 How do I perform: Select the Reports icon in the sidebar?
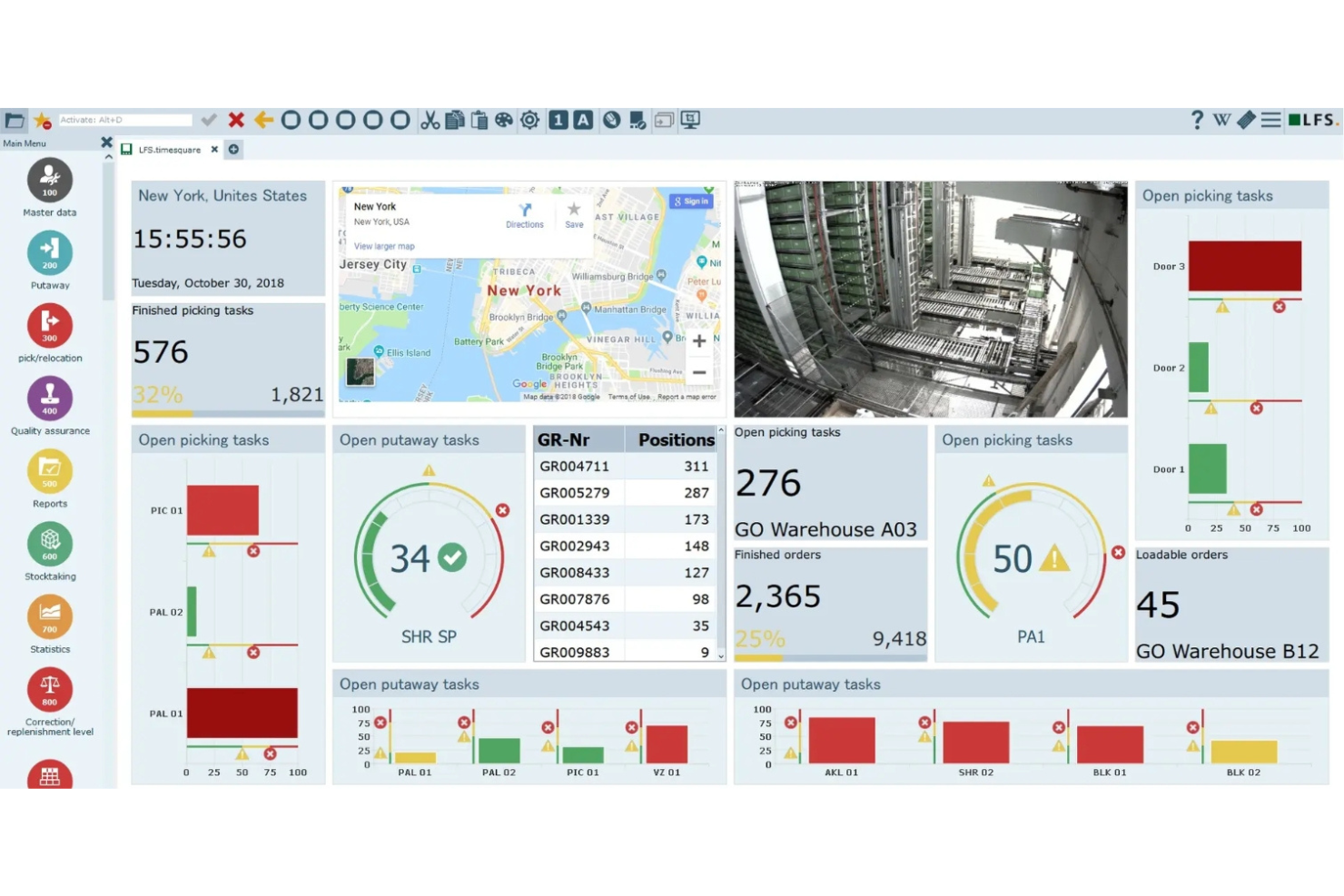[49, 470]
